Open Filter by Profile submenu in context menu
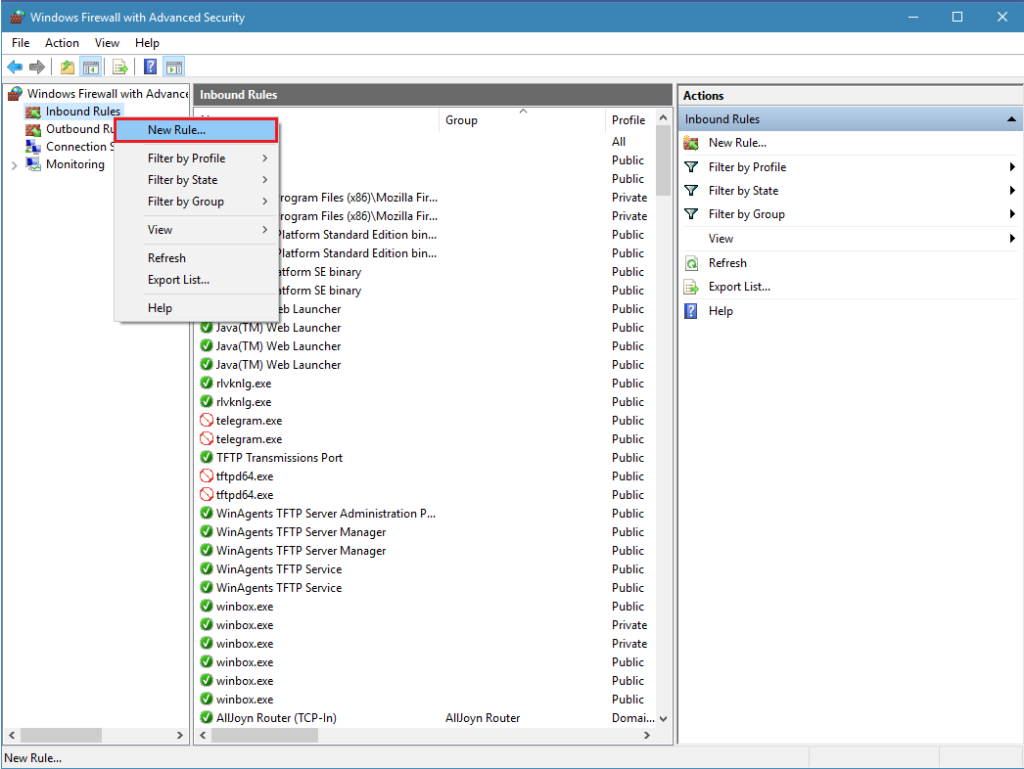 tap(195, 158)
